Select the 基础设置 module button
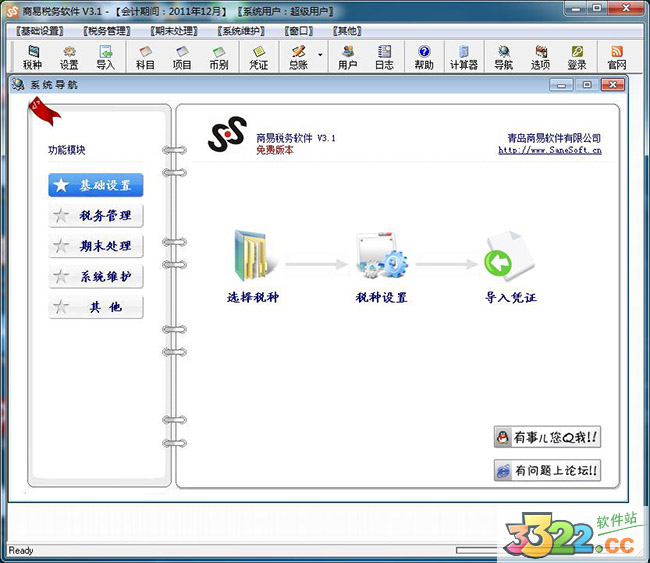 pos(96,185)
